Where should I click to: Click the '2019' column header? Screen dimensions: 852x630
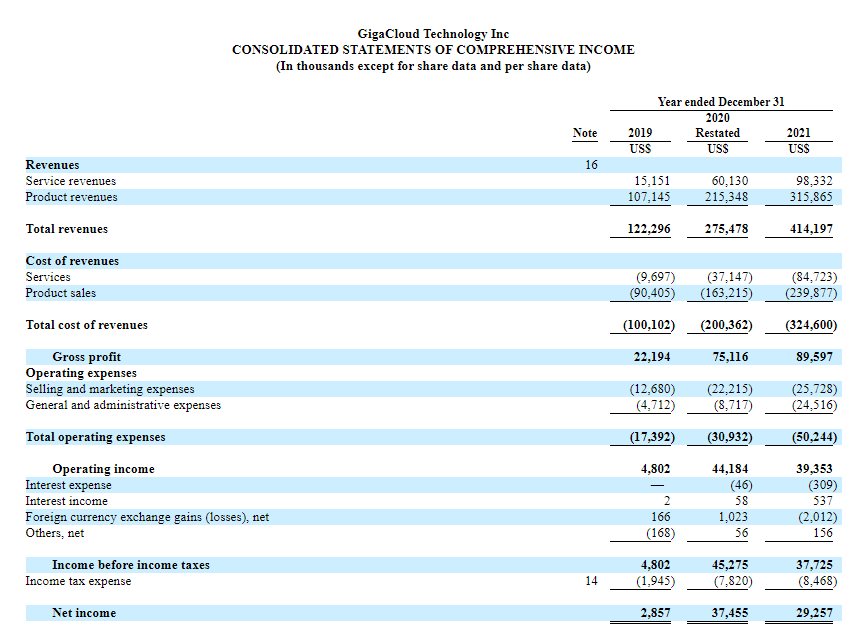pyautogui.click(x=640, y=133)
